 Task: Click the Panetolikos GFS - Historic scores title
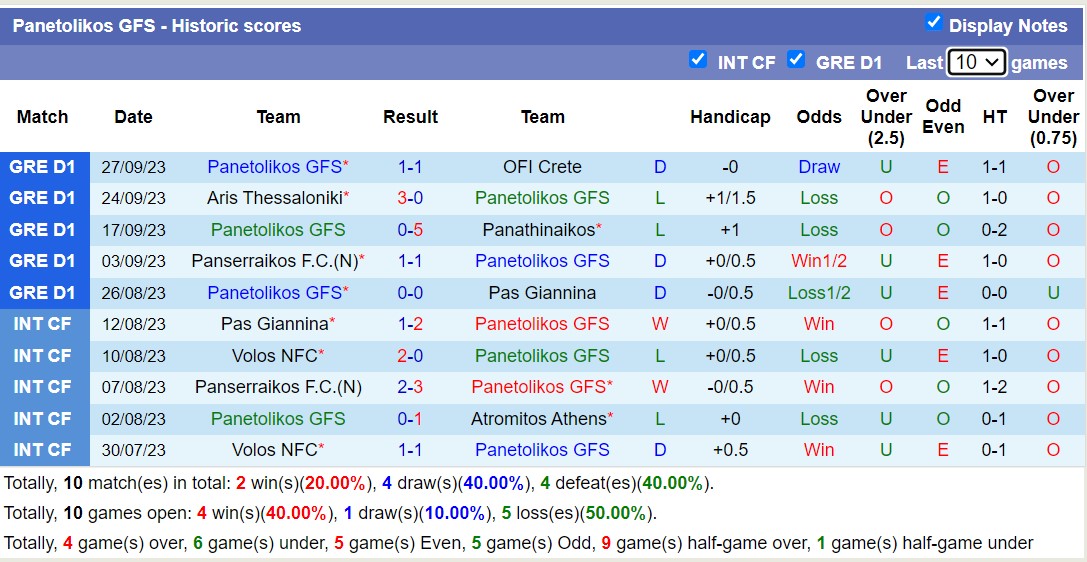(157, 26)
